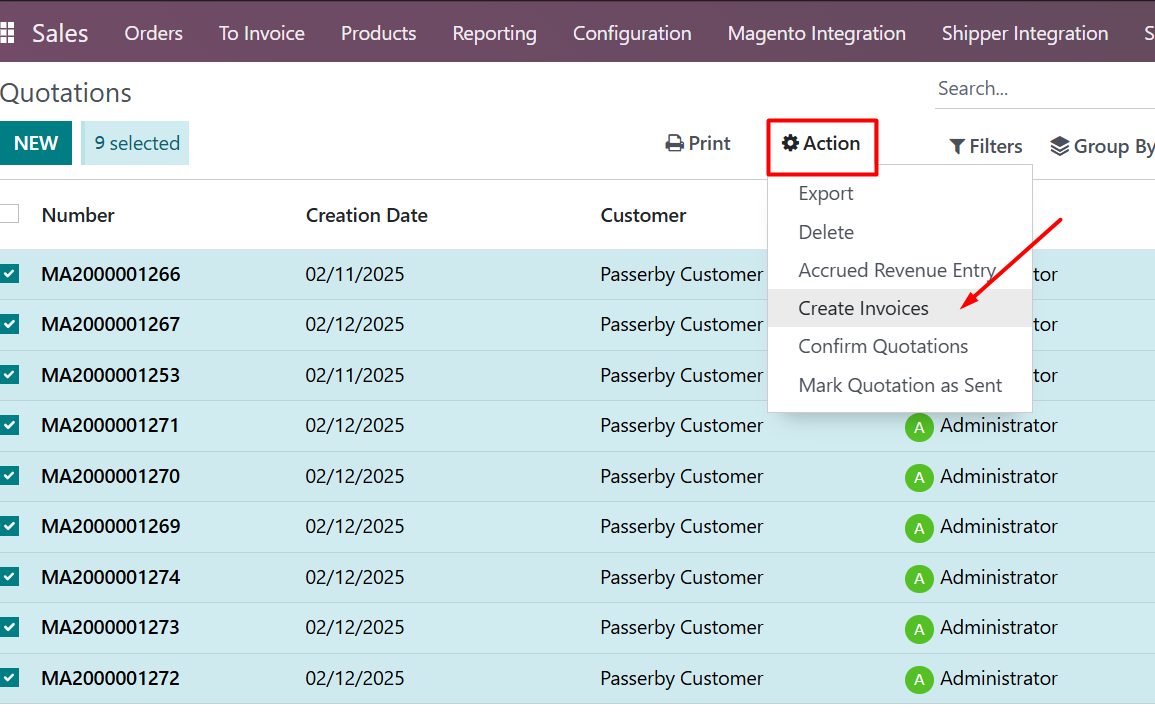Click the Action gear icon

click(790, 144)
